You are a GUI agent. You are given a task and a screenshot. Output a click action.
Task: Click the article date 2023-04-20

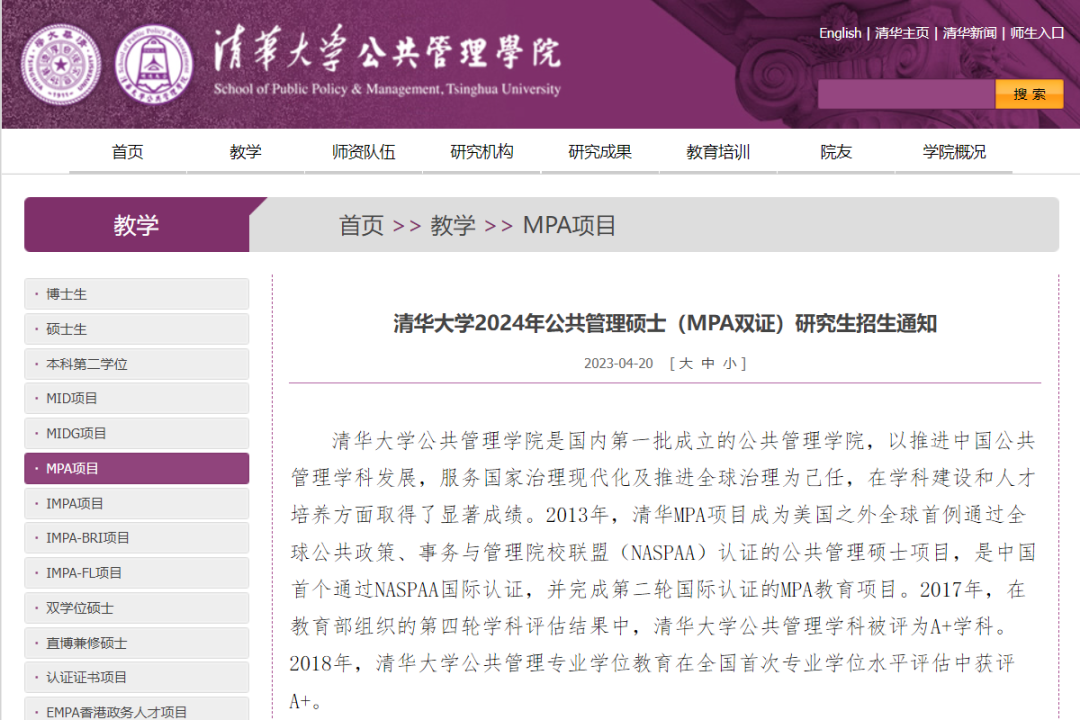click(x=618, y=364)
